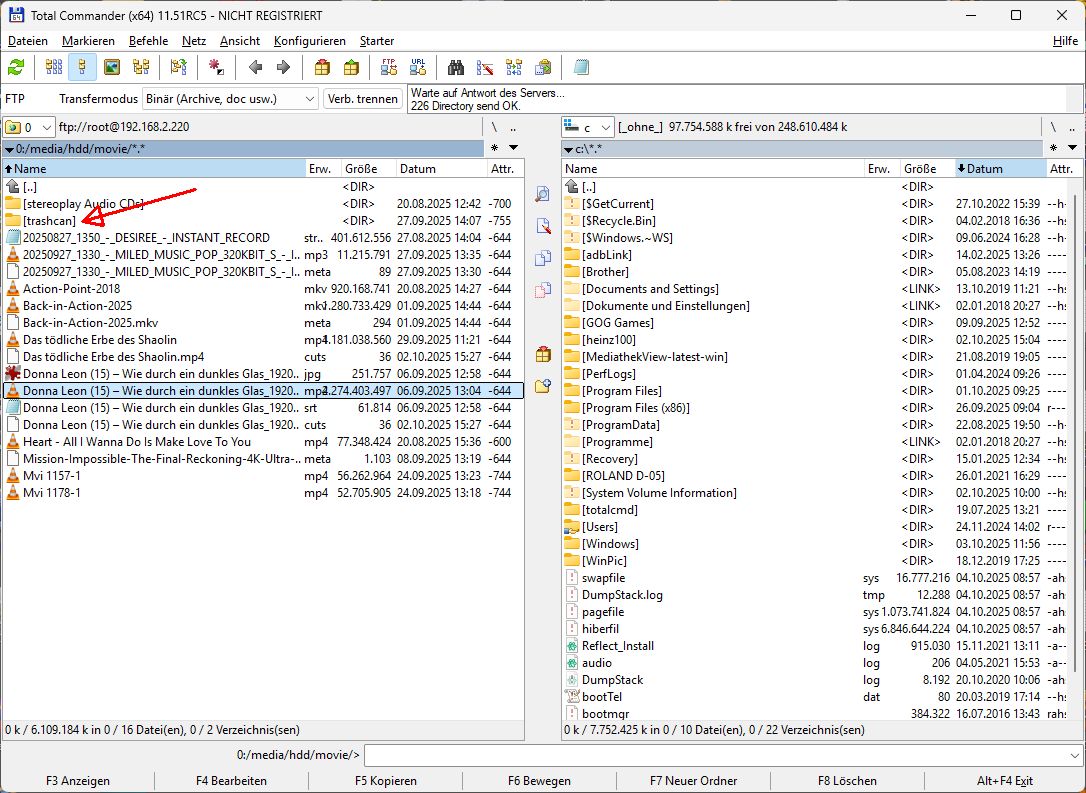Click the go back arrow icon
The height and width of the screenshot is (793, 1086).
click(255, 68)
